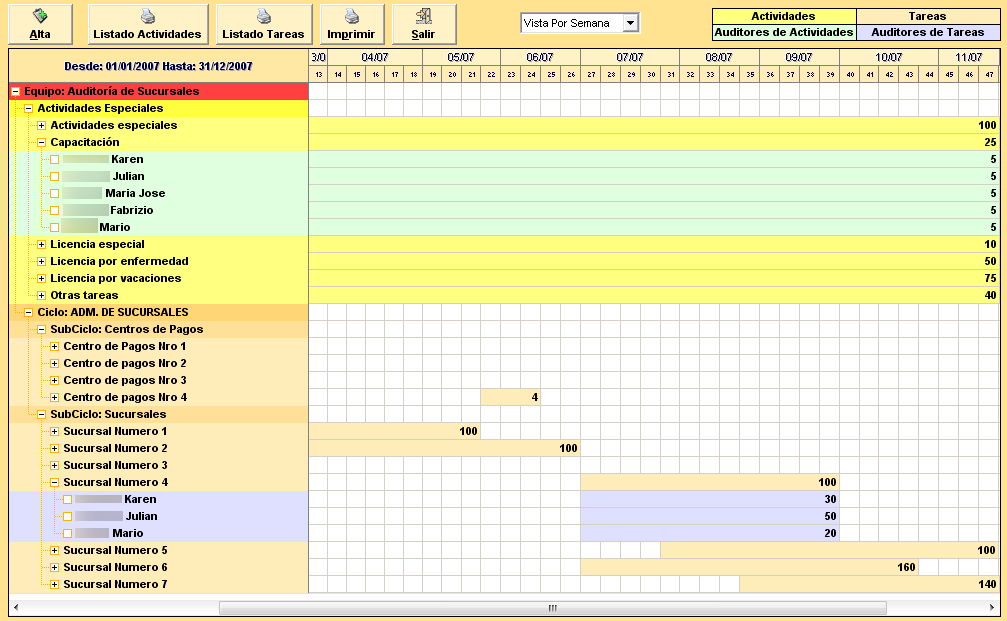Click the date range Desde/Hasta label
The width and height of the screenshot is (1007, 621).
158,66
